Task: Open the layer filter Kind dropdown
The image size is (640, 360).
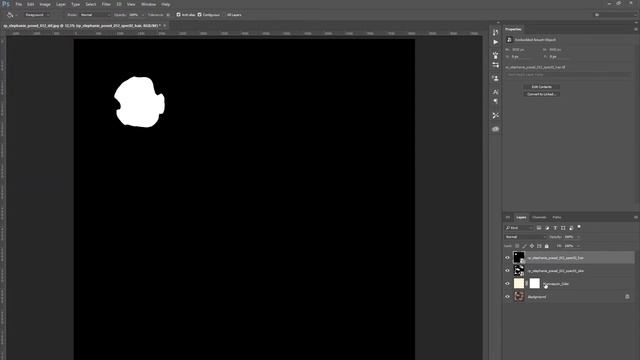Action: coord(519,228)
